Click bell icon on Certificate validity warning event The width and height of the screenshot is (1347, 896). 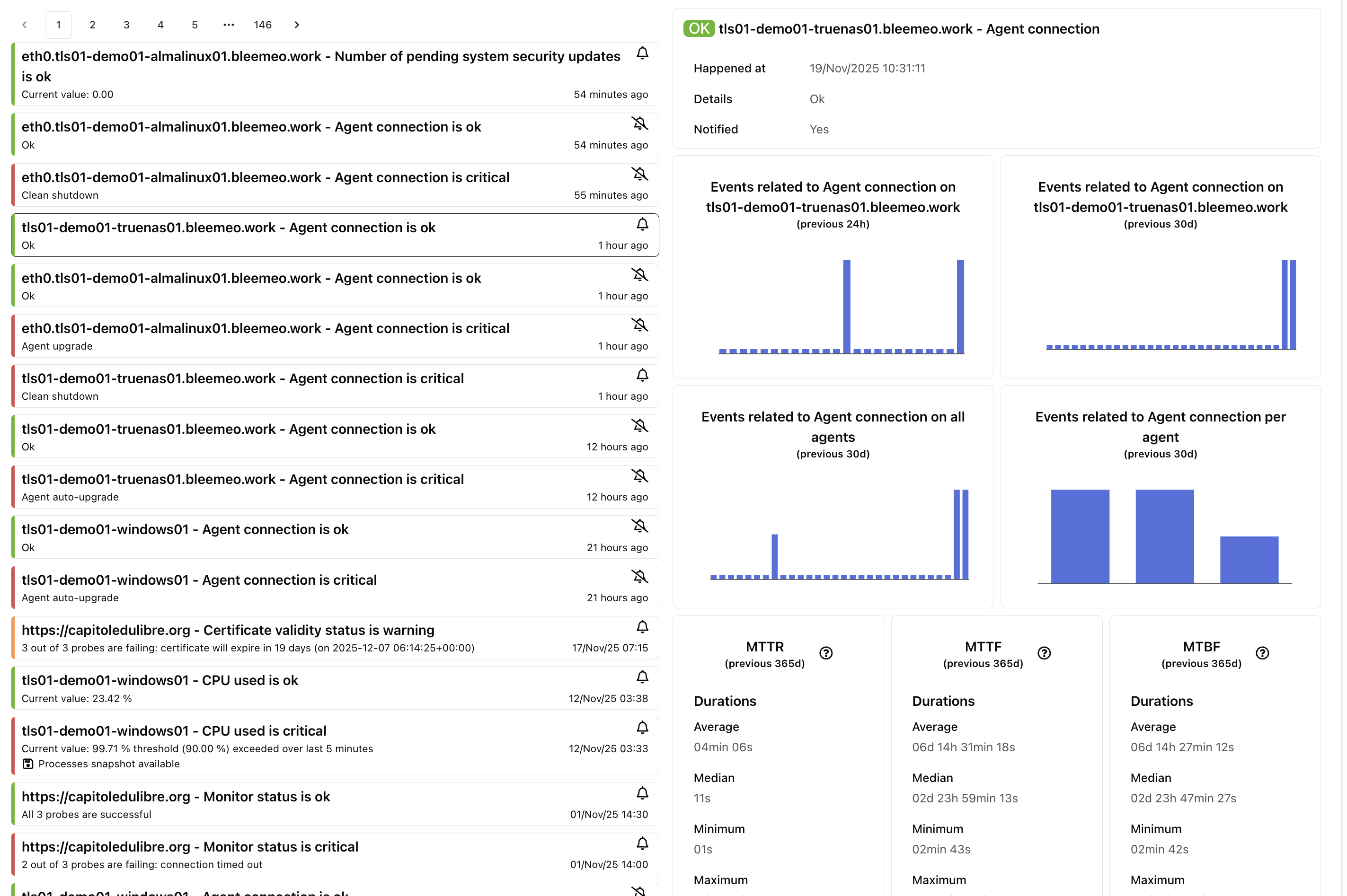click(642, 627)
